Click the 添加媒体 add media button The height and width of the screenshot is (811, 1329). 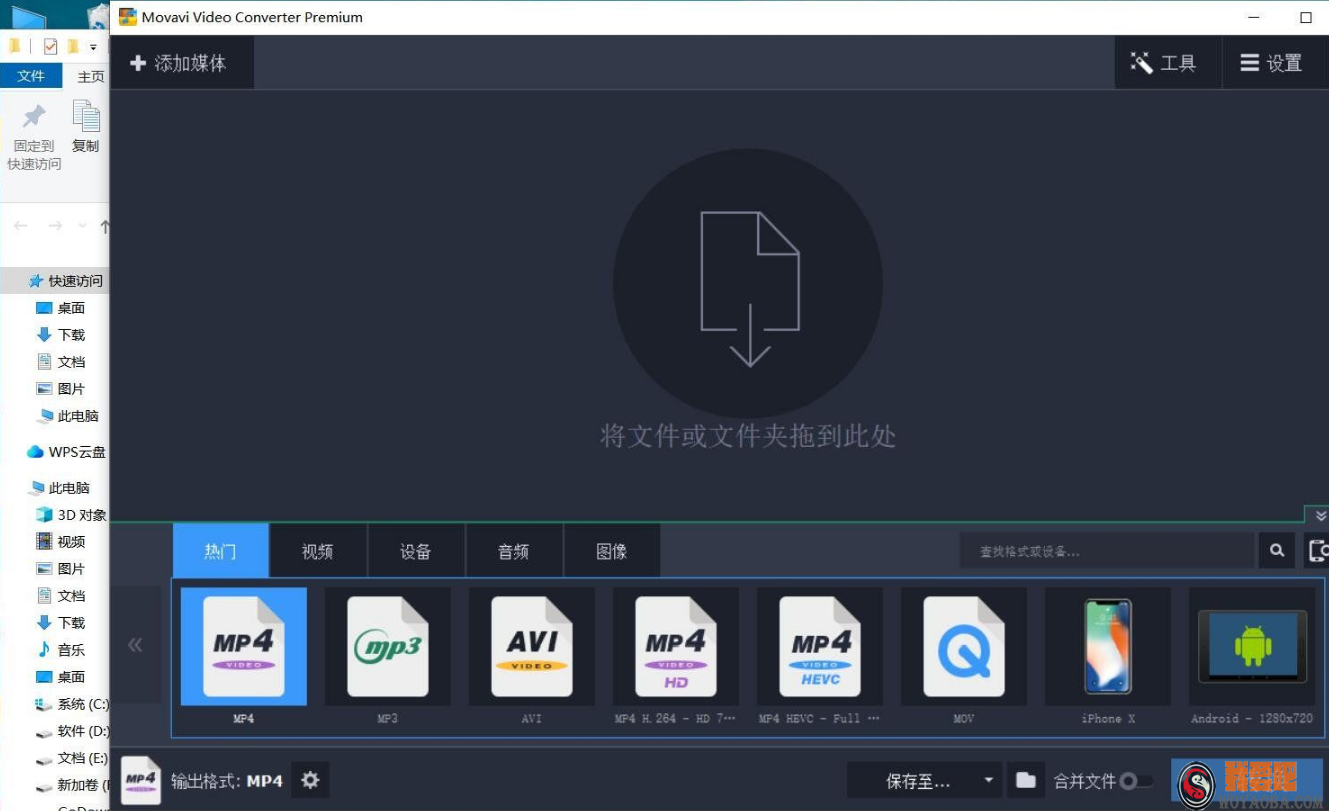(182, 62)
